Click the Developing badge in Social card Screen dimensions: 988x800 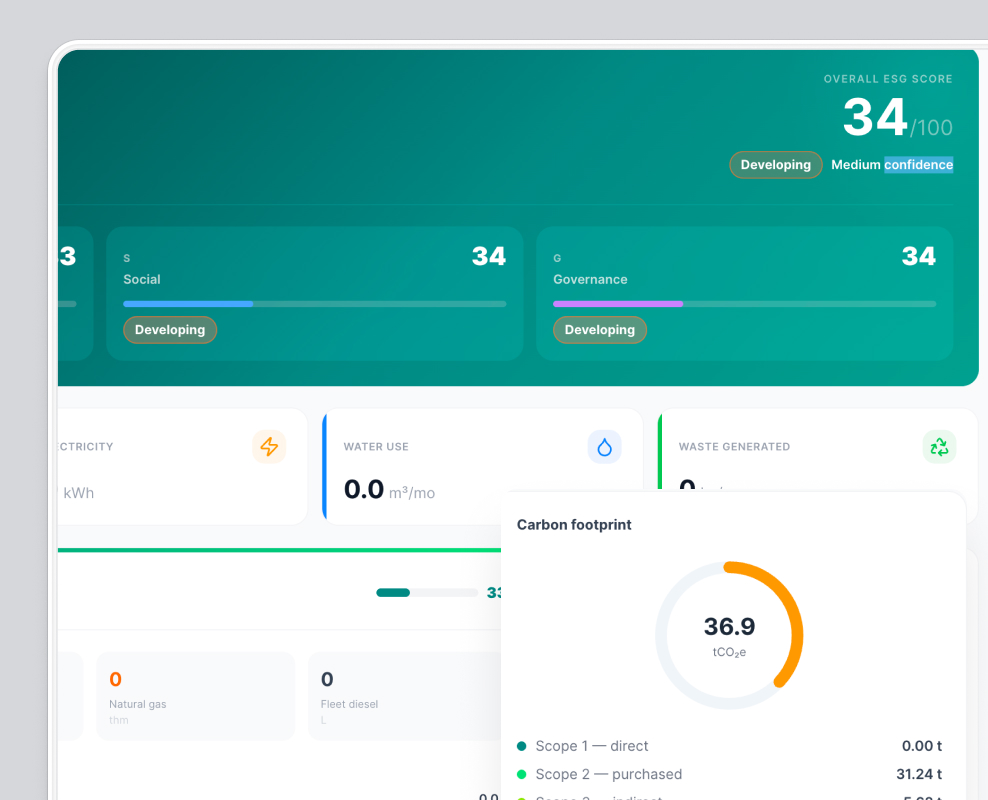[170, 330]
